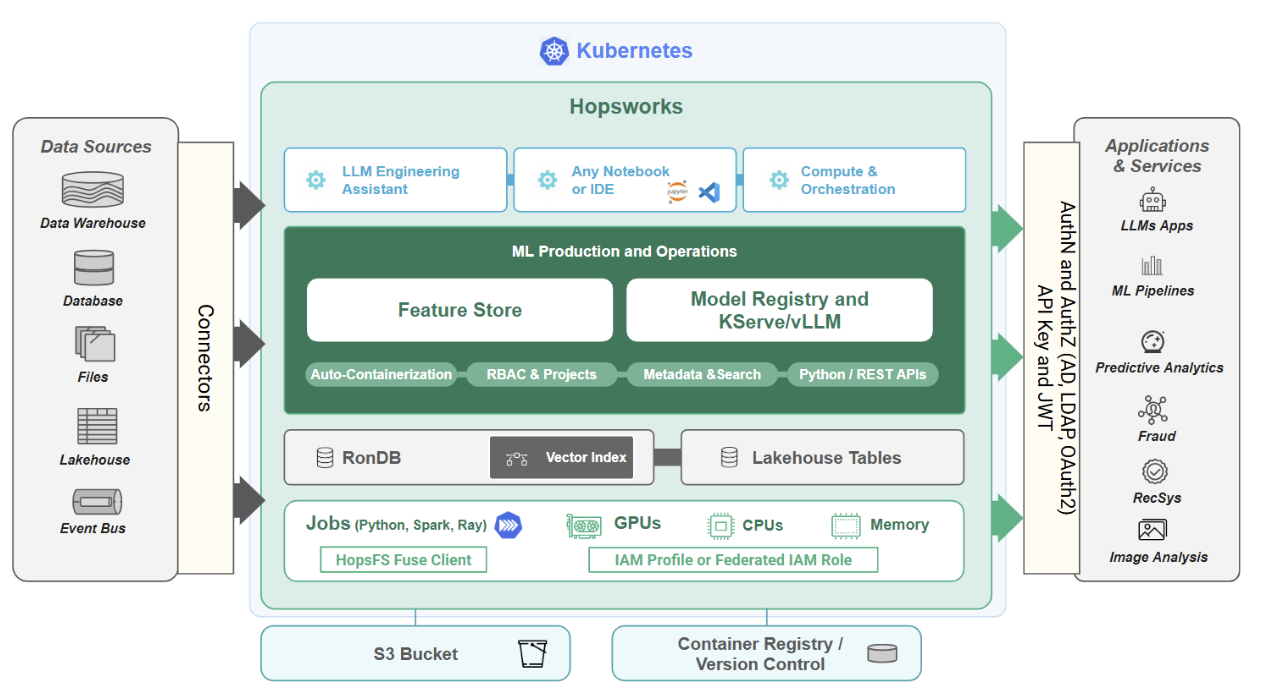This screenshot has height=696, width=1262.
Task: Click the blue VS Code logo
Action: coord(709,192)
